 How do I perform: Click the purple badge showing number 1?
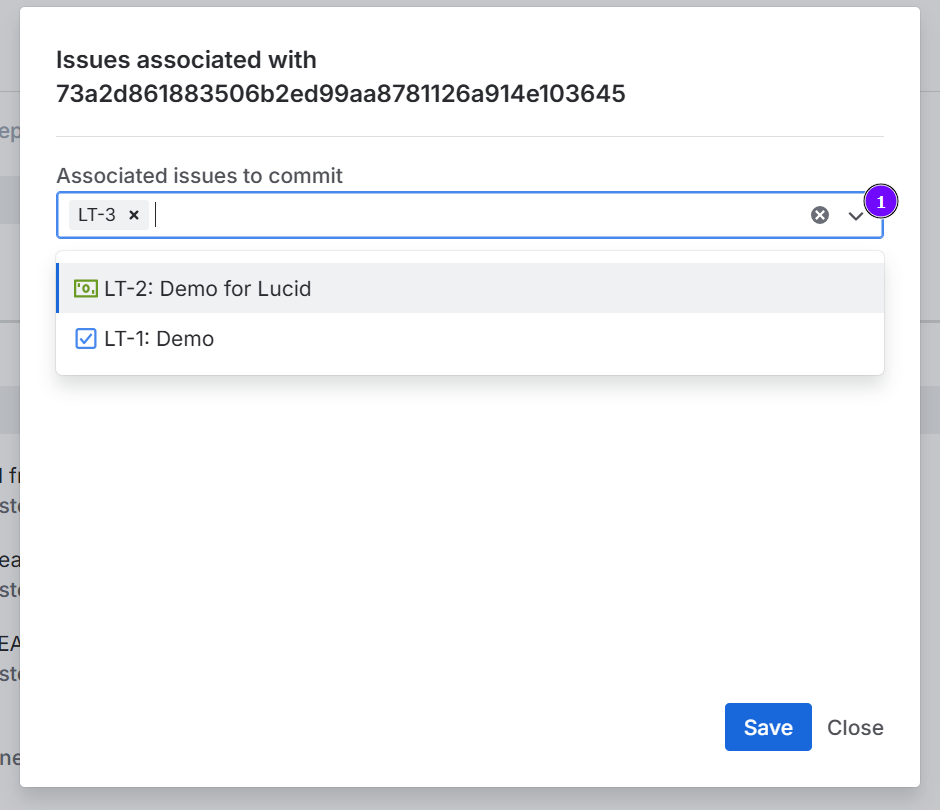pos(881,202)
